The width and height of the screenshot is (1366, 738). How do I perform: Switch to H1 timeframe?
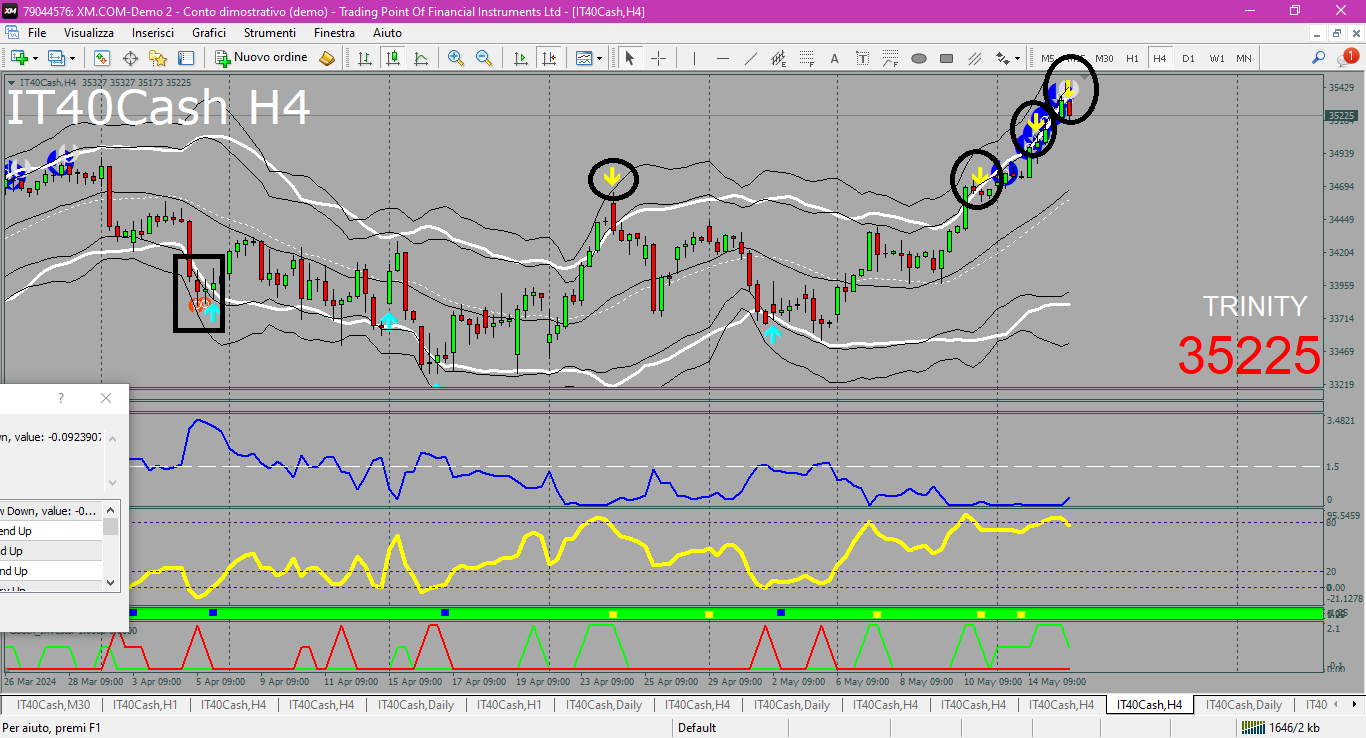[1132, 58]
